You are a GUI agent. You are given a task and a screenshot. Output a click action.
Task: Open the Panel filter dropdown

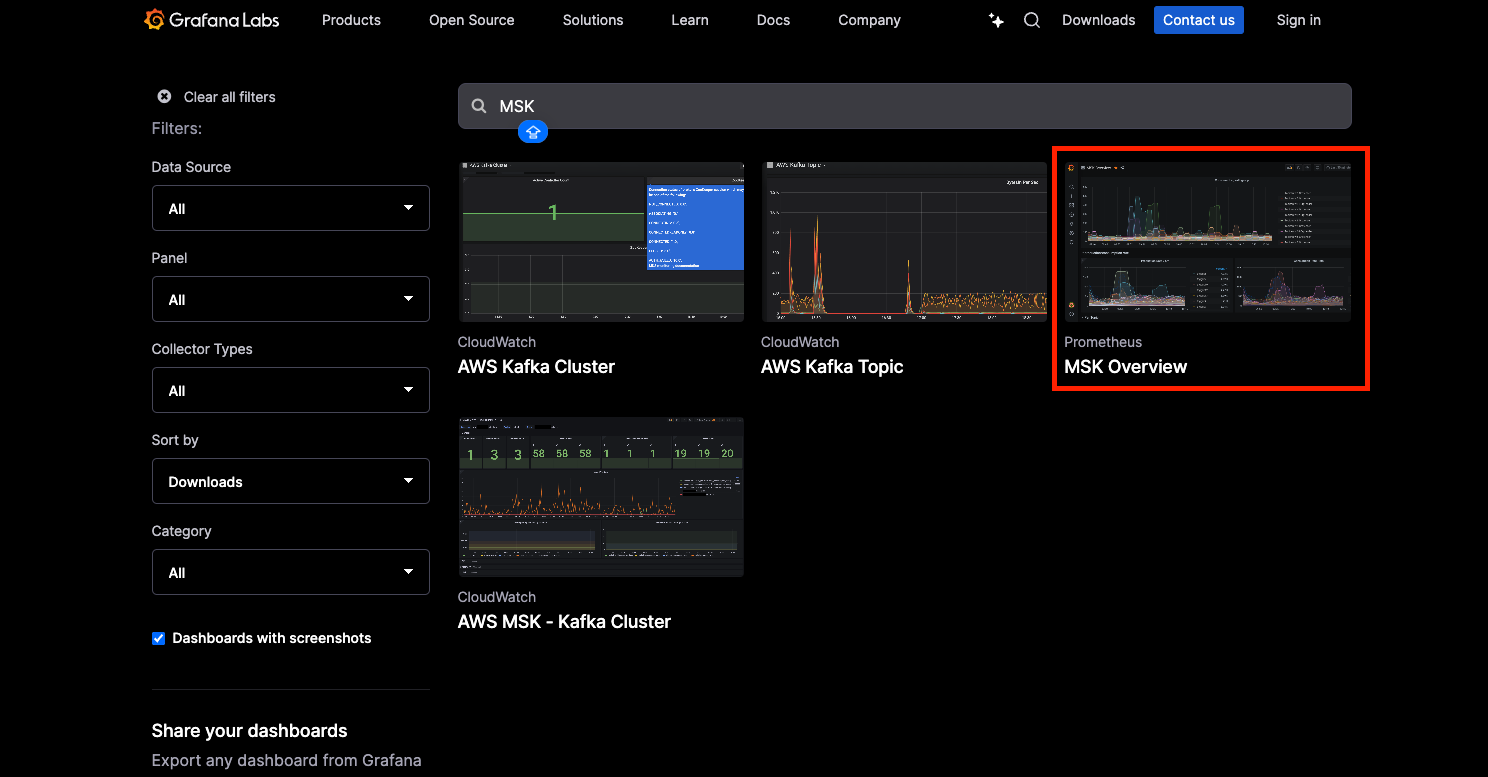291,299
